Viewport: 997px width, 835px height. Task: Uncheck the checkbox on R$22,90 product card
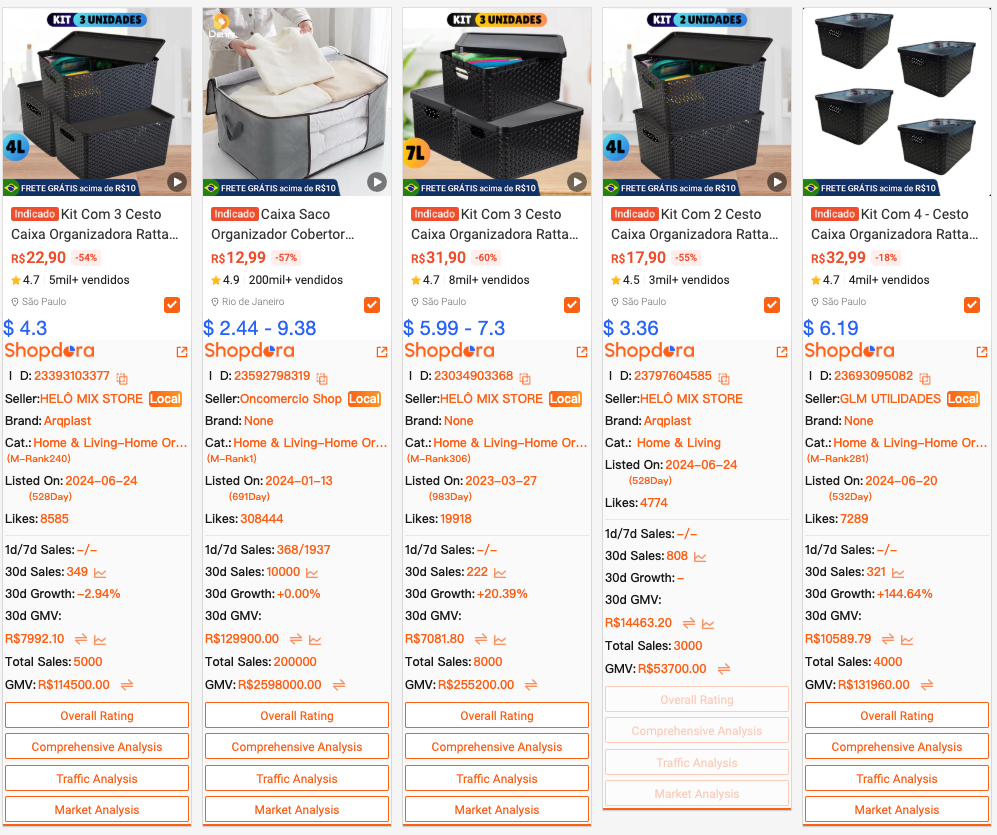coord(172,305)
